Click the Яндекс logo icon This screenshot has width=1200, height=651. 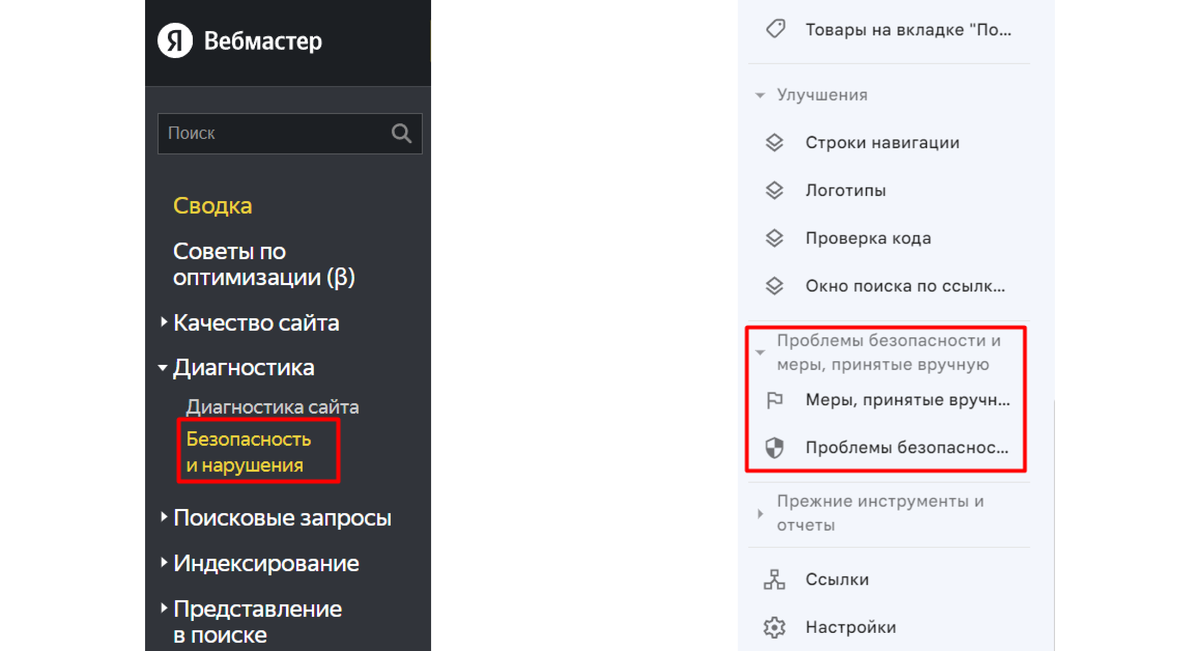174,41
